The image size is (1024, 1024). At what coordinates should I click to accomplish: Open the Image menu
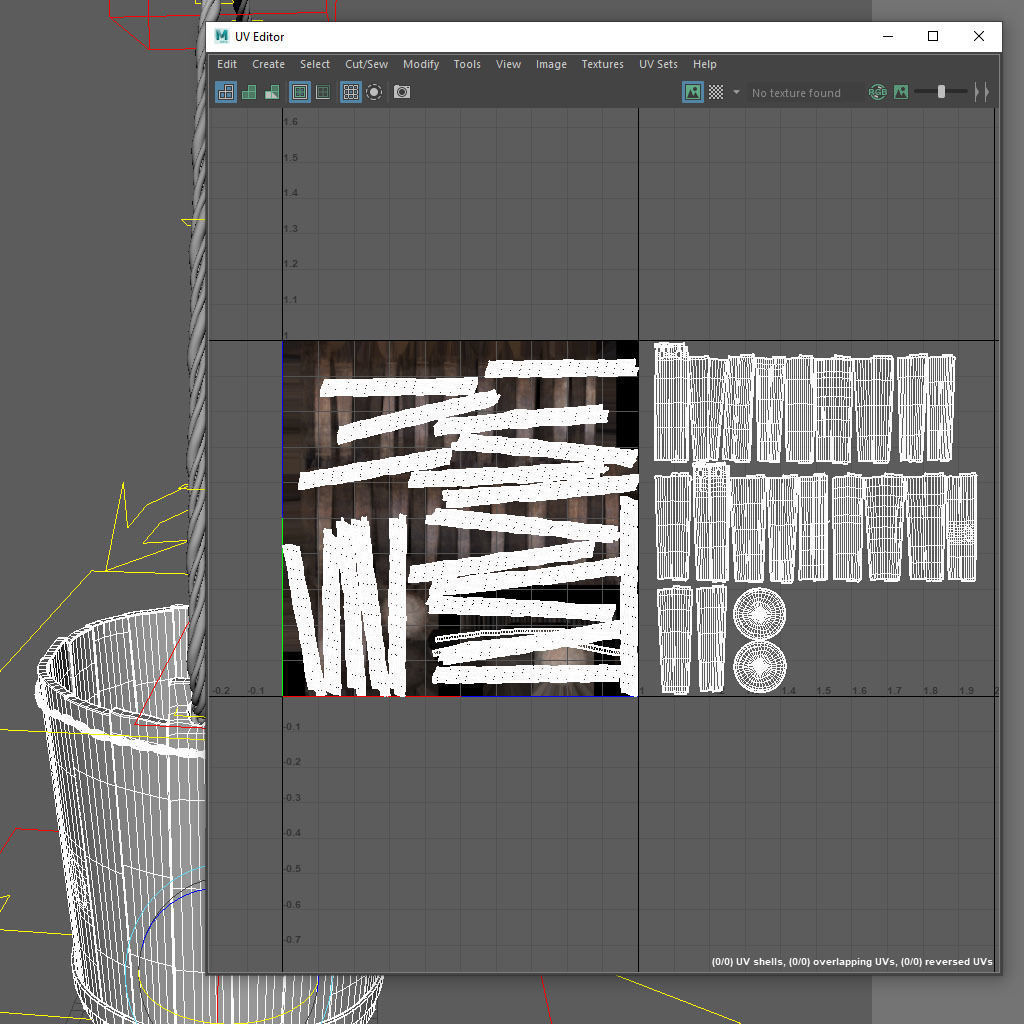[x=551, y=64]
